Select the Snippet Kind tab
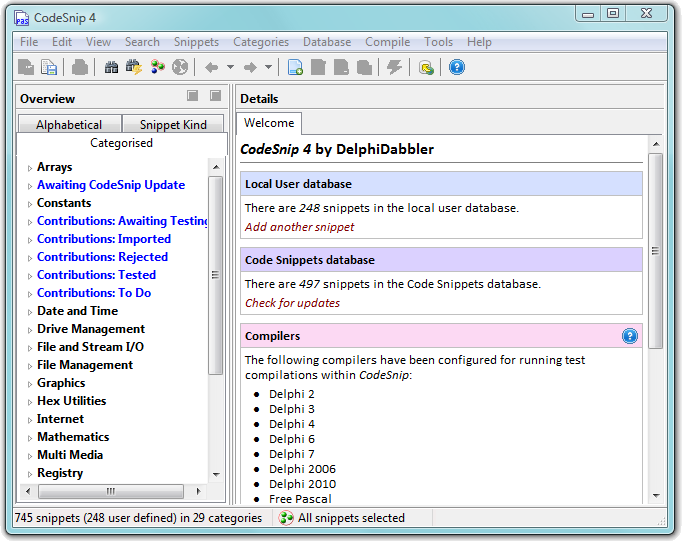 pyautogui.click(x=173, y=125)
